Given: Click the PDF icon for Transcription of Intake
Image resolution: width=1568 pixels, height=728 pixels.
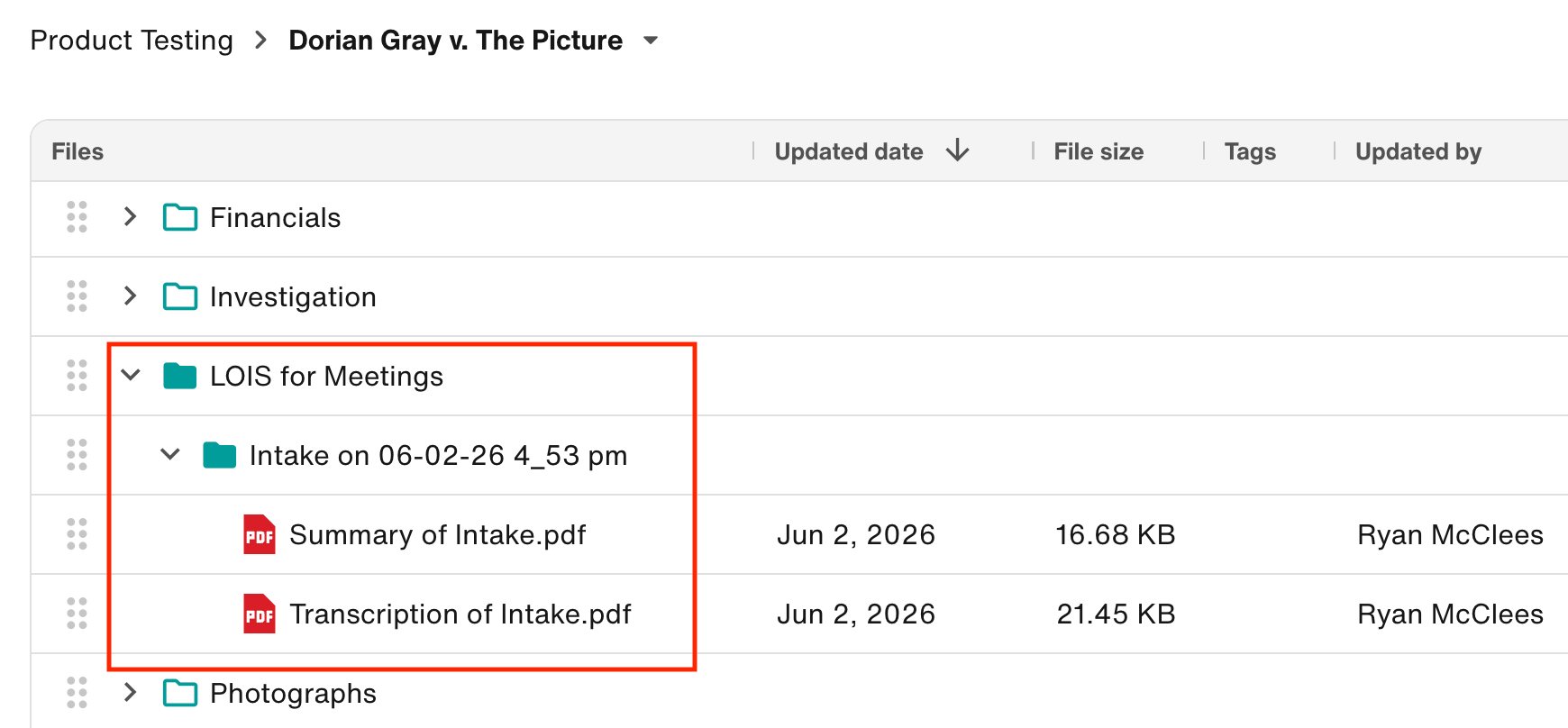Looking at the screenshot, I should coord(260,614).
